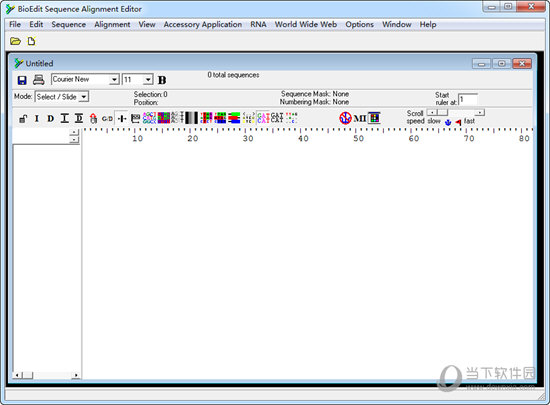Click scroll speed left arrow toward slow

[432, 113]
